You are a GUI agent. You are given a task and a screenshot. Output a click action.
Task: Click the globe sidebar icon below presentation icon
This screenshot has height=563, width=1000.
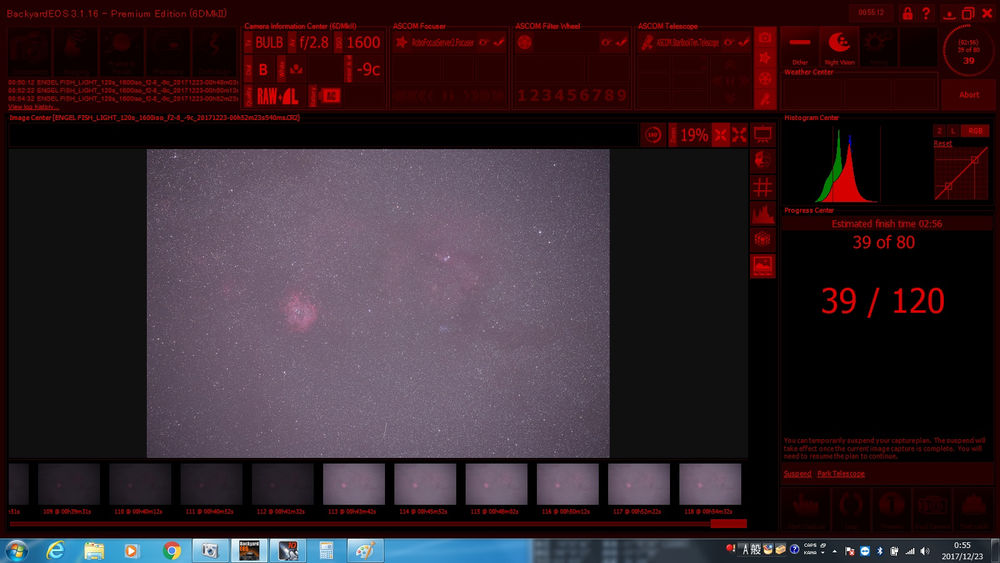[763, 161]
